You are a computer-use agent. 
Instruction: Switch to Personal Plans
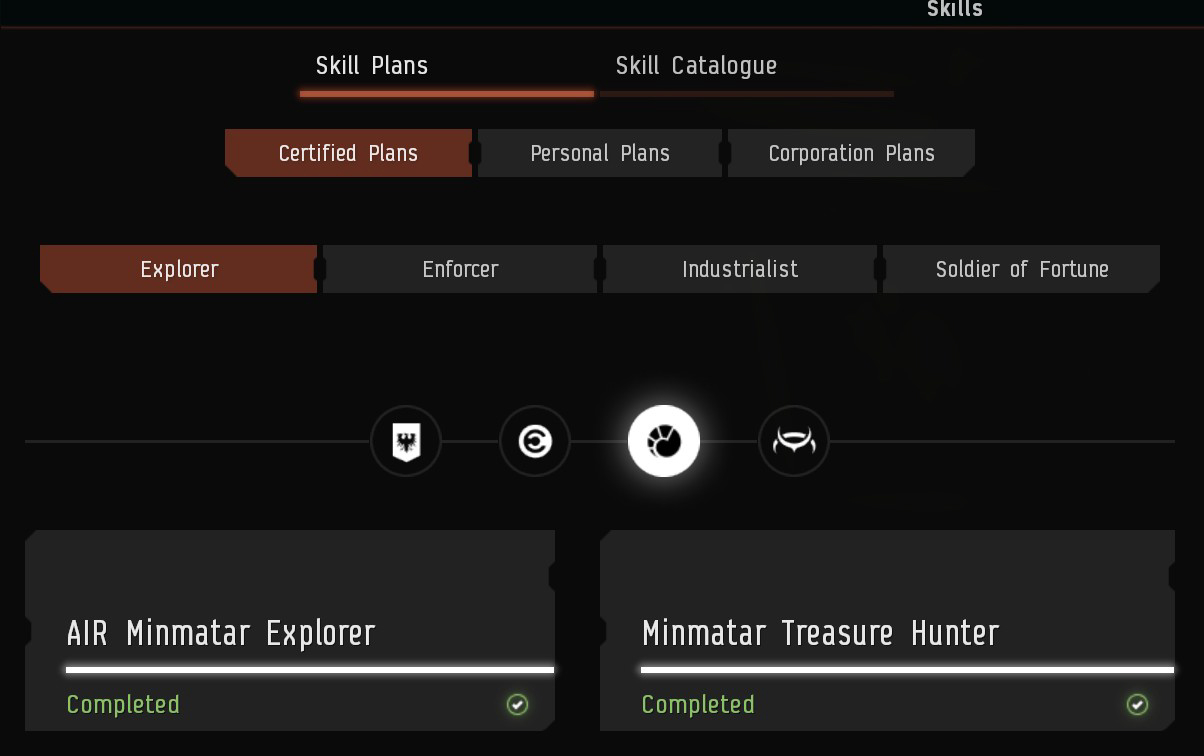(600, 153)
